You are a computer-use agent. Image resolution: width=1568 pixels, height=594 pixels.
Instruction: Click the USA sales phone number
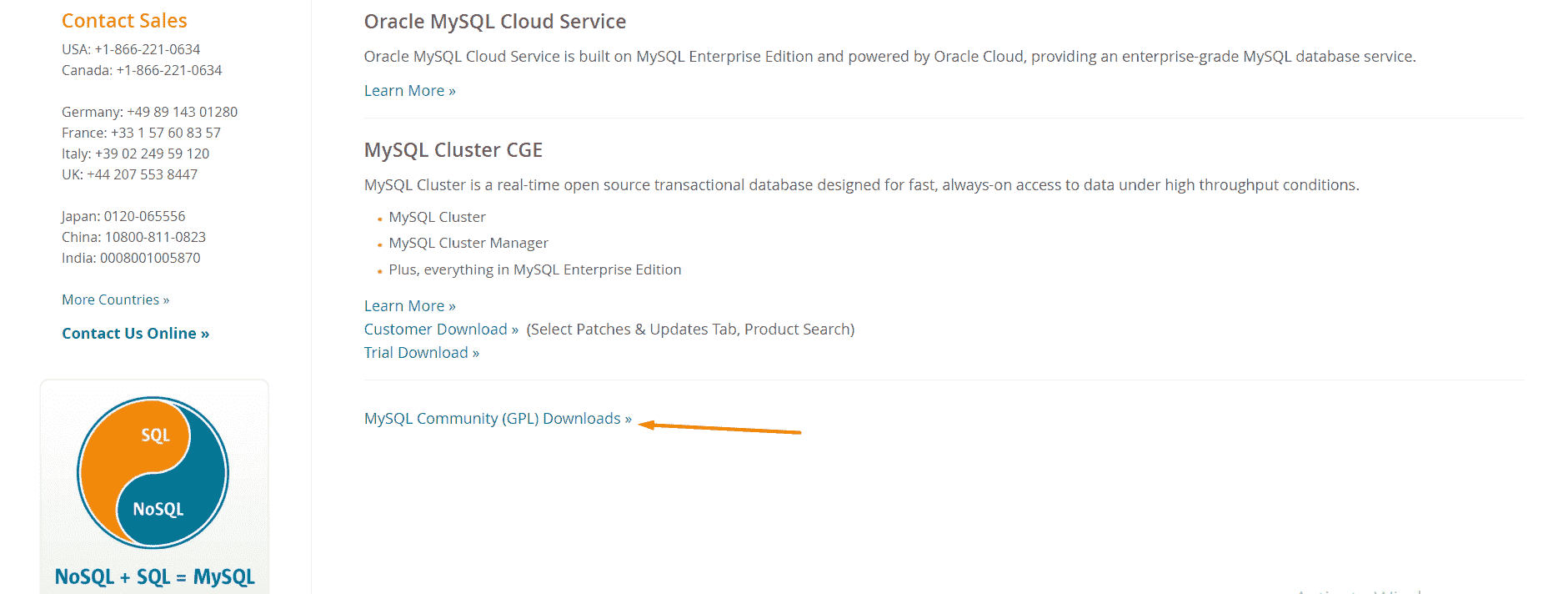pyautogui.click(x=148, y=50)
